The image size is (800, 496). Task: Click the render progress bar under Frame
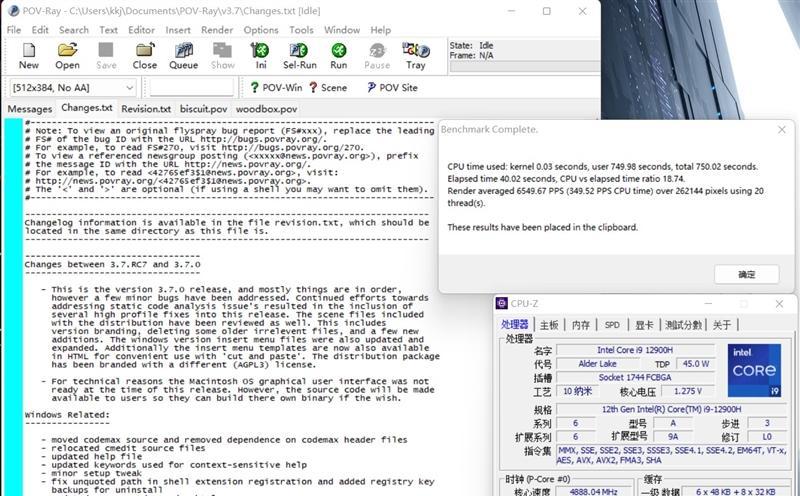[524, 67]
